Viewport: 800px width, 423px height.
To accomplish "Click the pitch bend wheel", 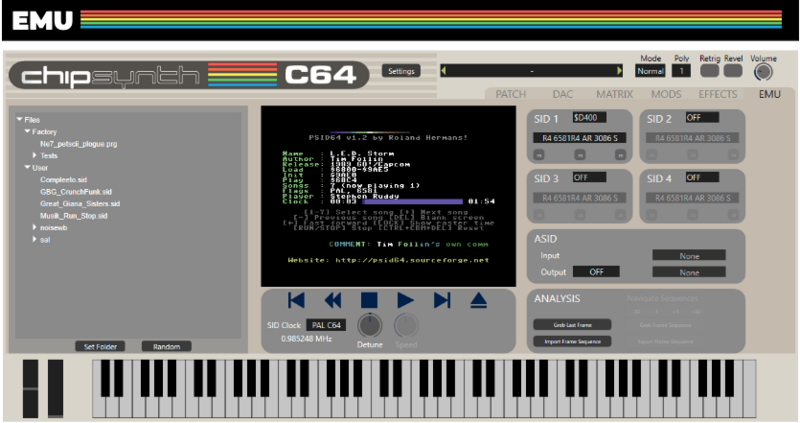I will (x=30, y=389).
